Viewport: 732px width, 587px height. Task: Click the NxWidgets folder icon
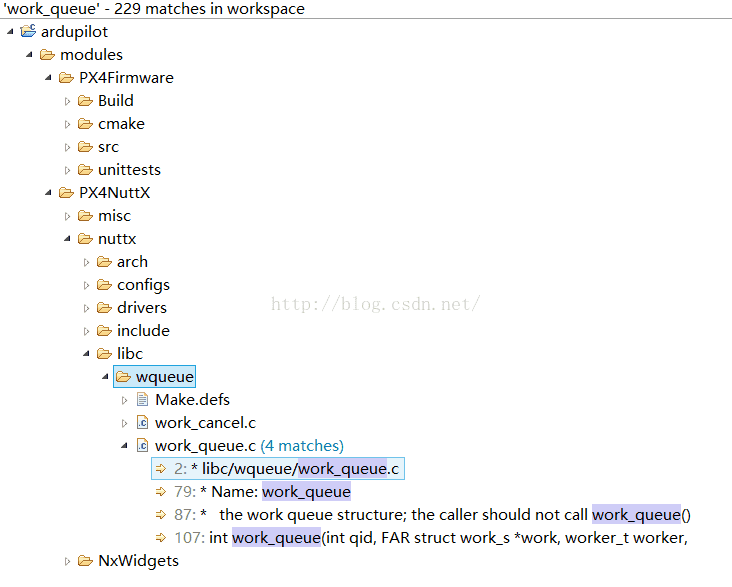click(x=85, y=560)
